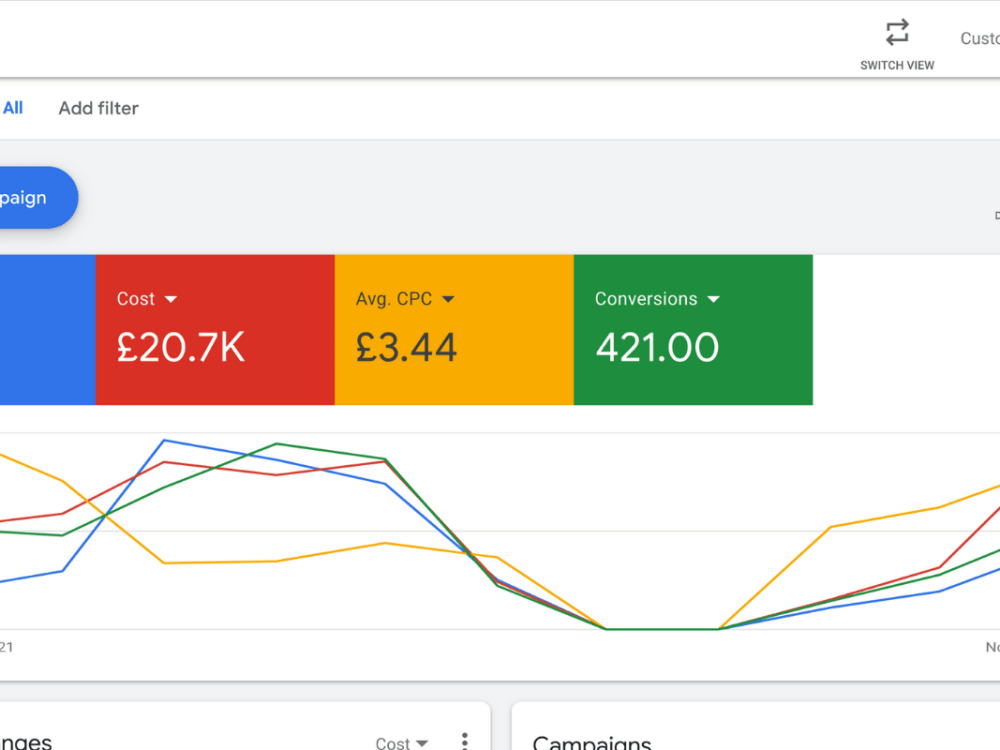Click the partially visible blue metric card

click(x=47, y=330)
